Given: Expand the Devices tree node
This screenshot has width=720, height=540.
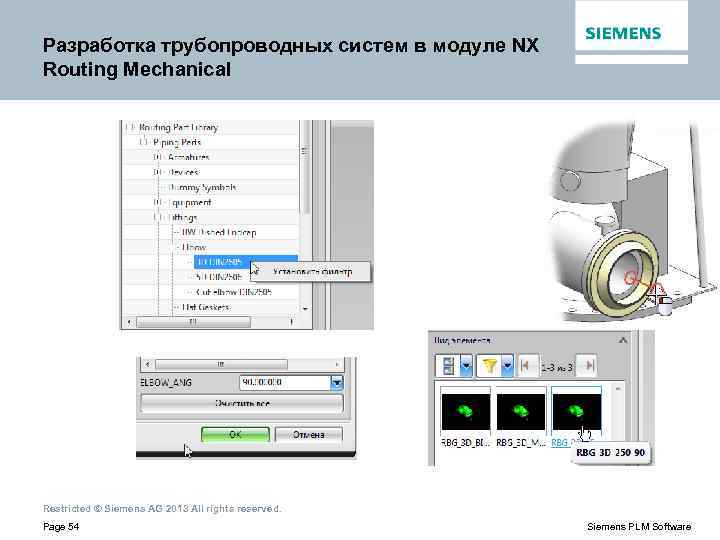Looking at the screenshot, I should (x=158, y=172).
